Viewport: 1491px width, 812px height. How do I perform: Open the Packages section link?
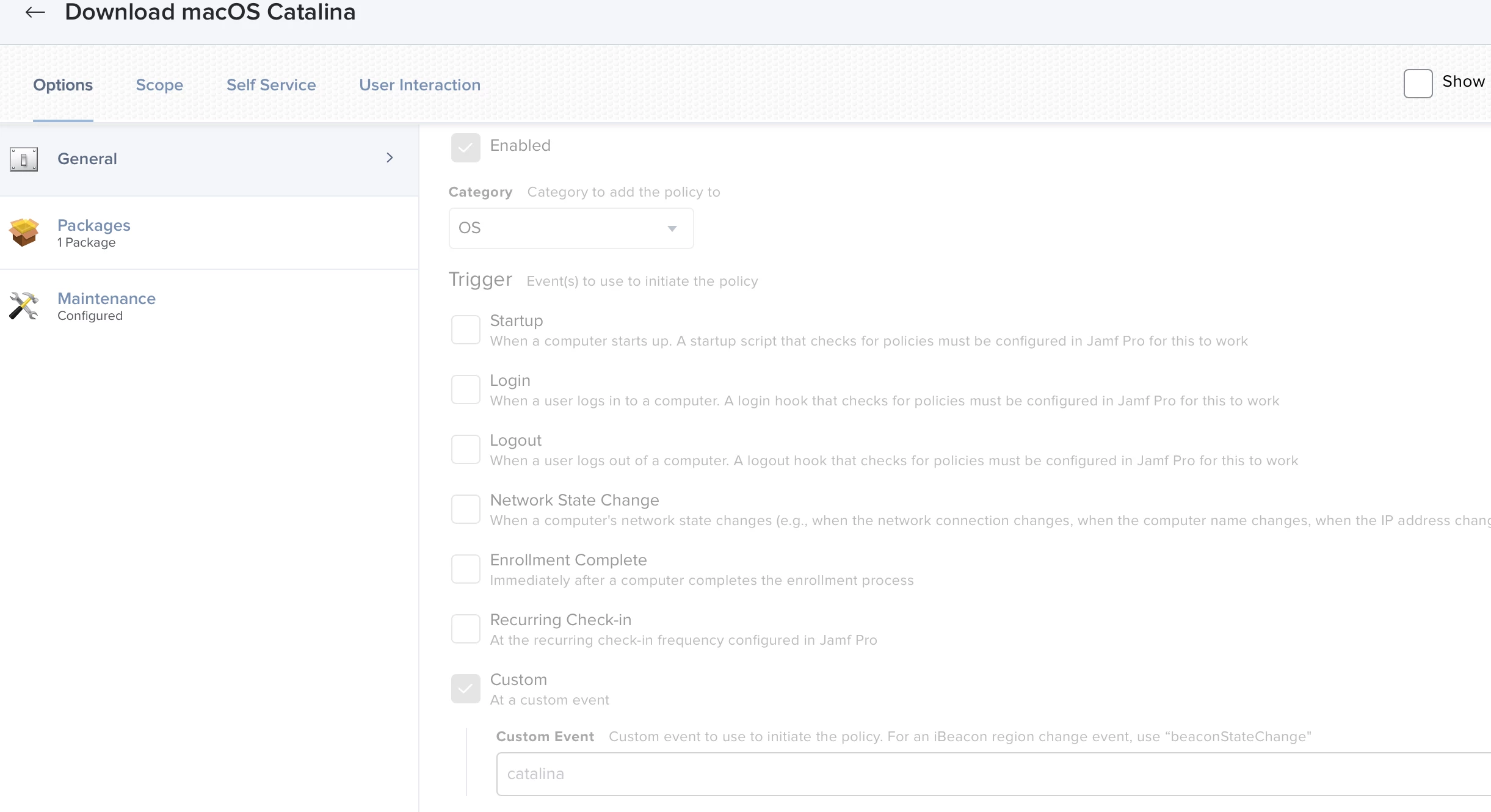94,225
